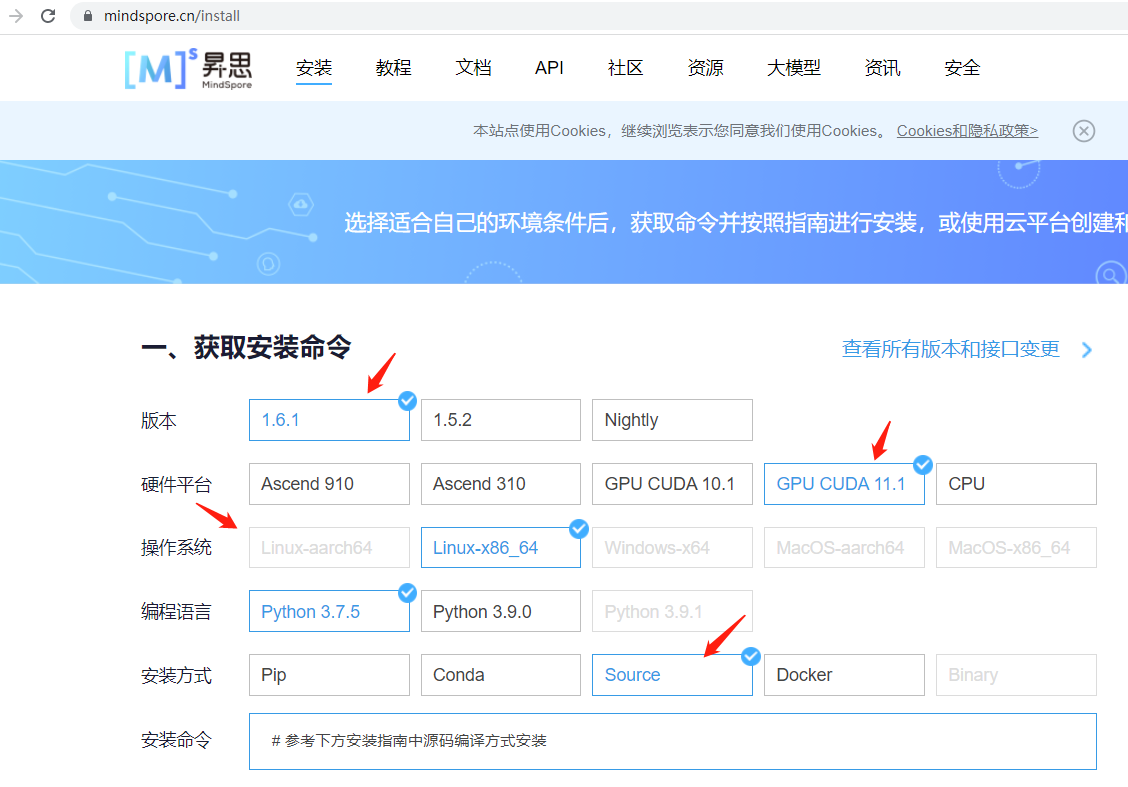
Task: Choose Conda installation method
Action: [x=501, y=675]
